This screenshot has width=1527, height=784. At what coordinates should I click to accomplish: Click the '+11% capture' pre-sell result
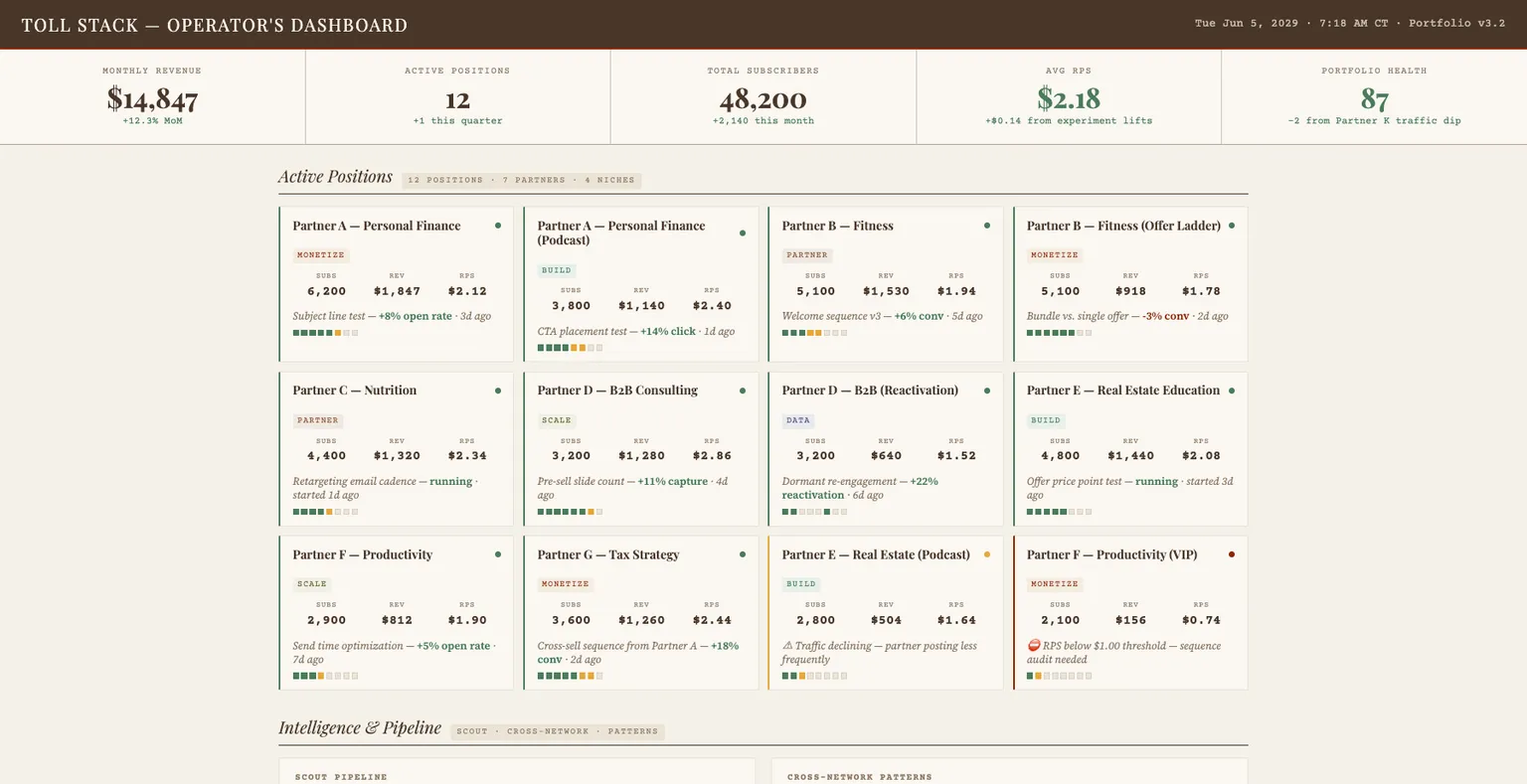click(673, 481)
